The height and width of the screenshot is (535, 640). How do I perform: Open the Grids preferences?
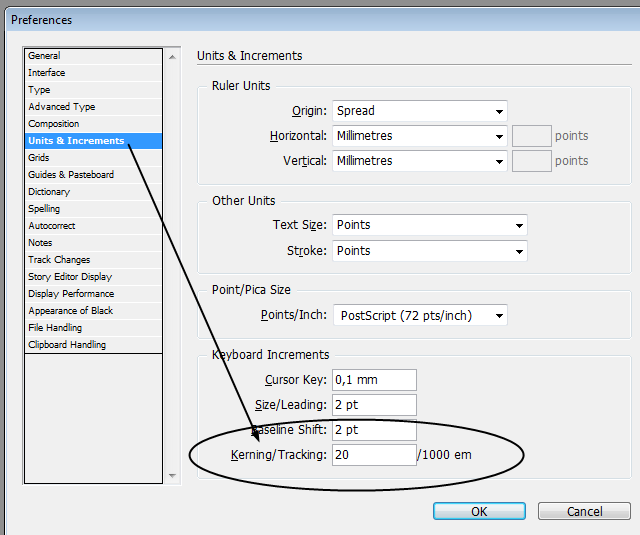(93, 158)
